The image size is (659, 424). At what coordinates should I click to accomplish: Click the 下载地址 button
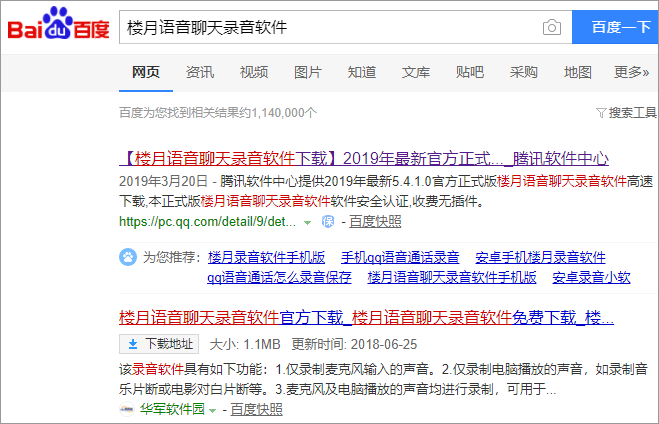tap(159, 344)
